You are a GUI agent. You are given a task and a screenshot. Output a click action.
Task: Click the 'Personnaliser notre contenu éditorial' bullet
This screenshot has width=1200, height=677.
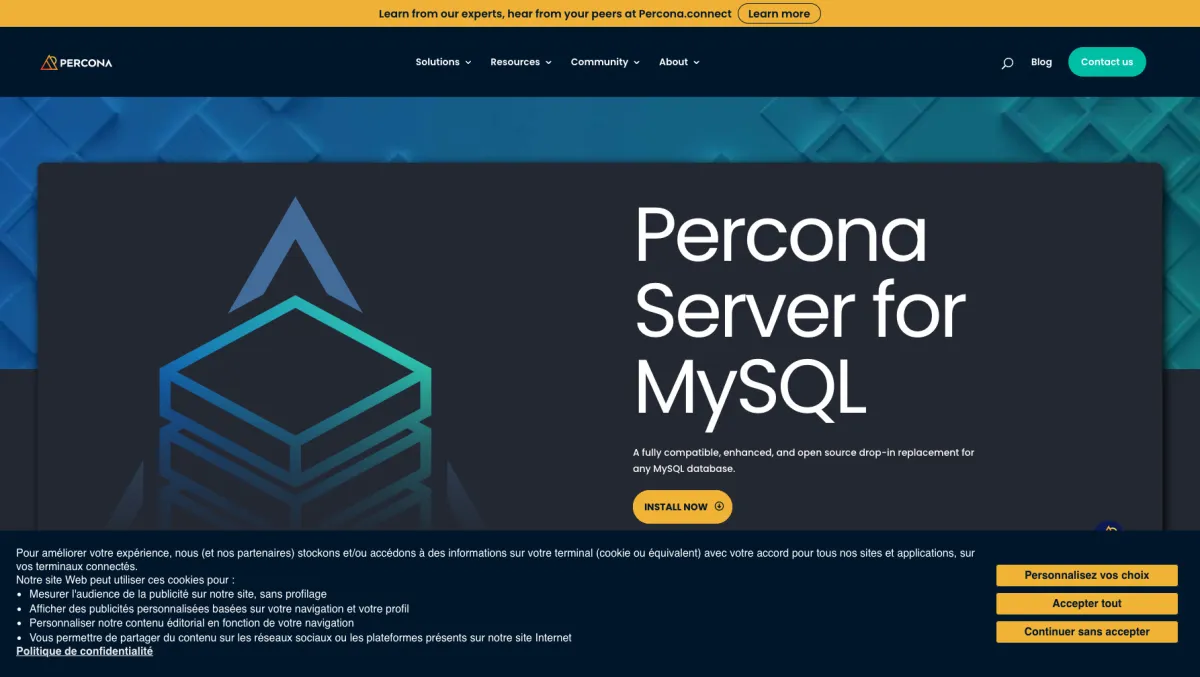tap(191, 623)
